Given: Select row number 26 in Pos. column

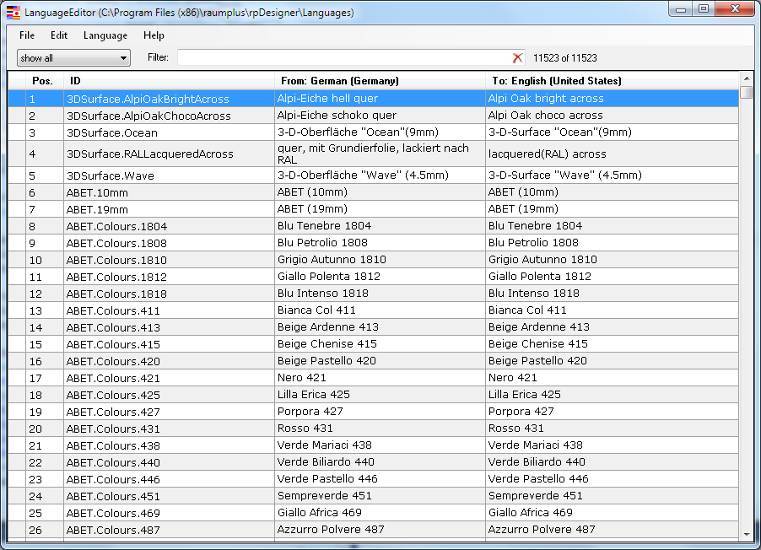Looking at the screenshot, I should coord(35,530).
